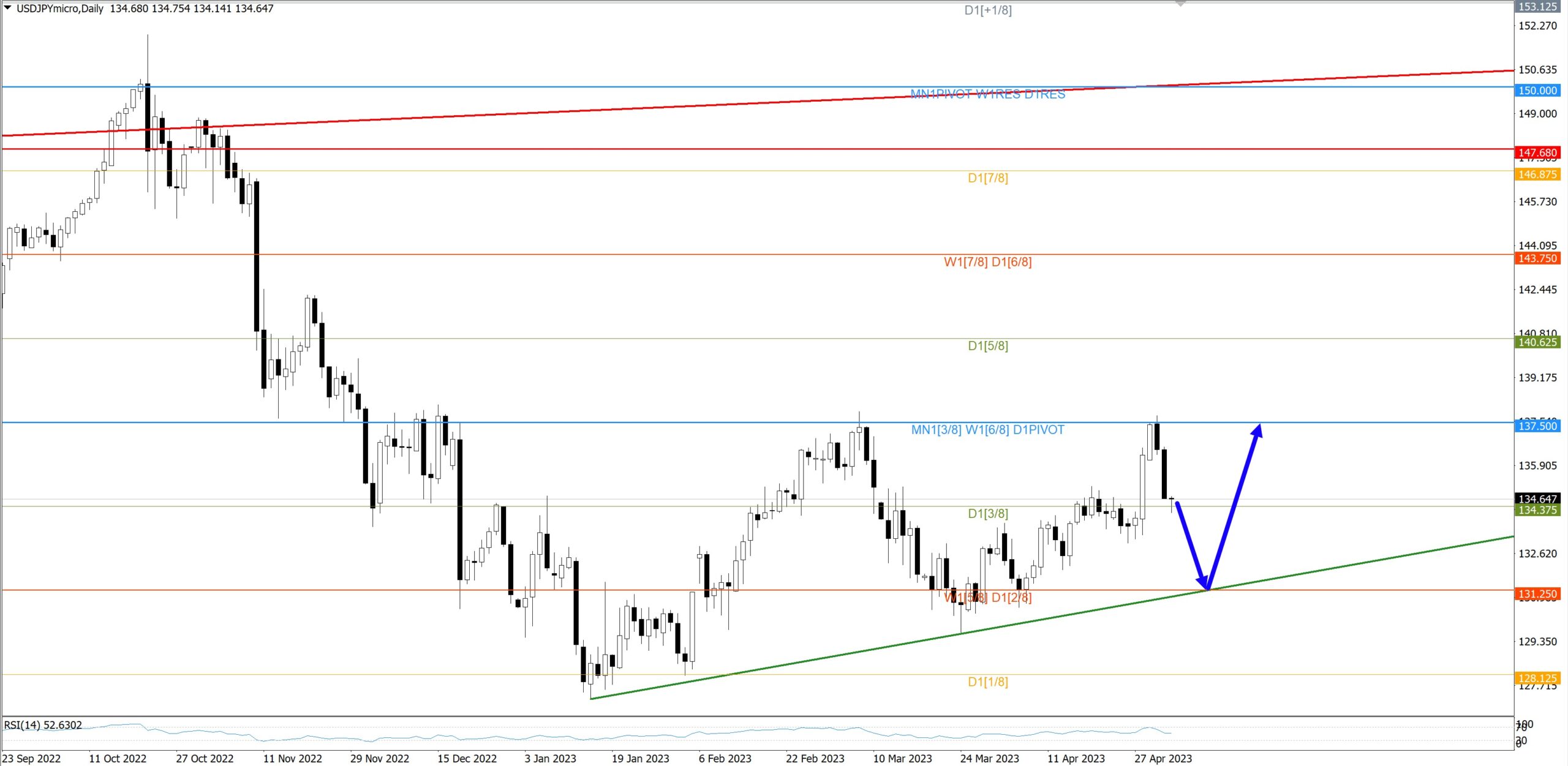Select the D1[5/8] level text
The image size is (1568, 766).
pos(987,346)
